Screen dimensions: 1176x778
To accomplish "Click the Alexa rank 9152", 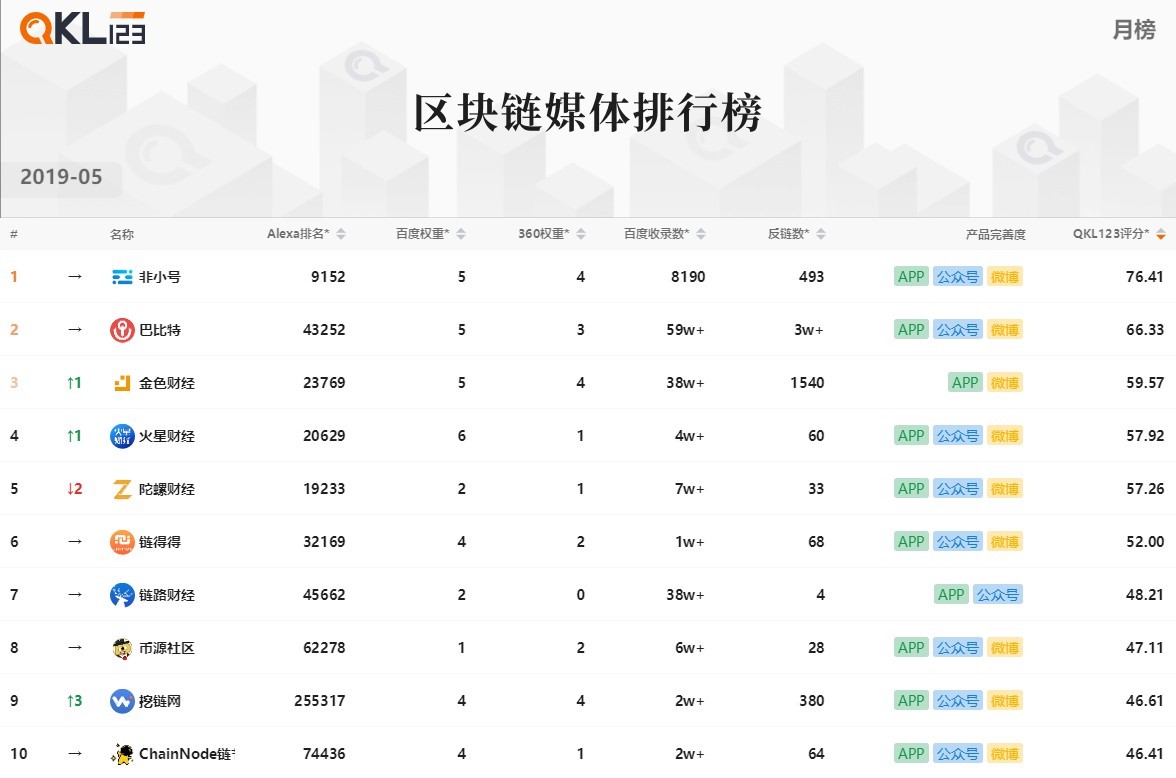I will click(x=328, y=277).
